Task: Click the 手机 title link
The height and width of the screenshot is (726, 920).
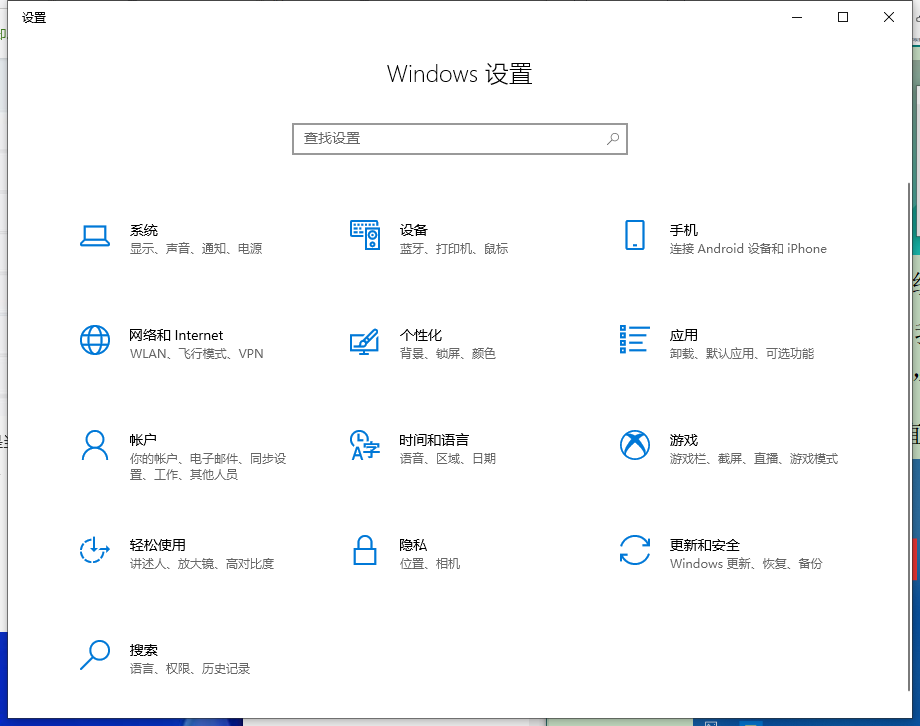Action: (684, 230)
